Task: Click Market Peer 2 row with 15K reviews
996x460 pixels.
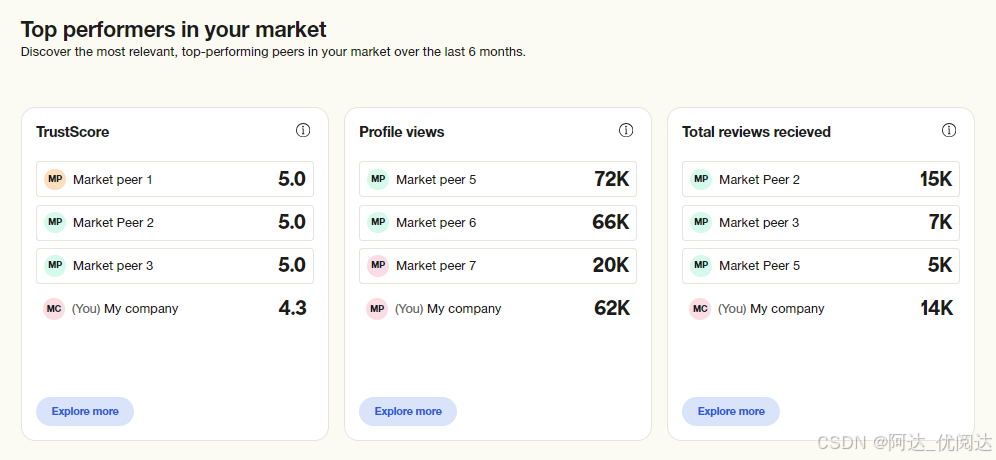Action: [821, 180]
